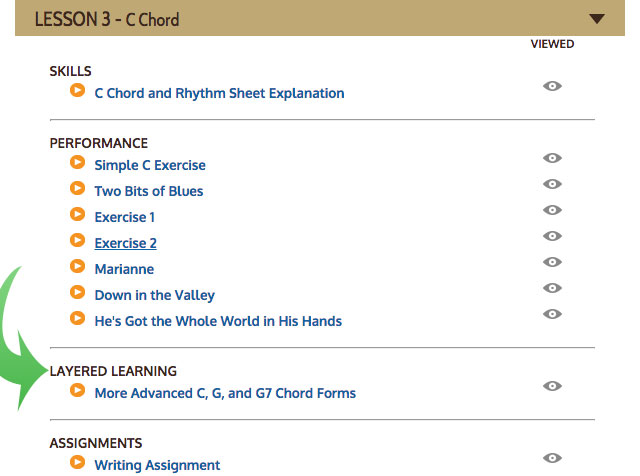Open the Exercise 2 link

click(125, 243)
